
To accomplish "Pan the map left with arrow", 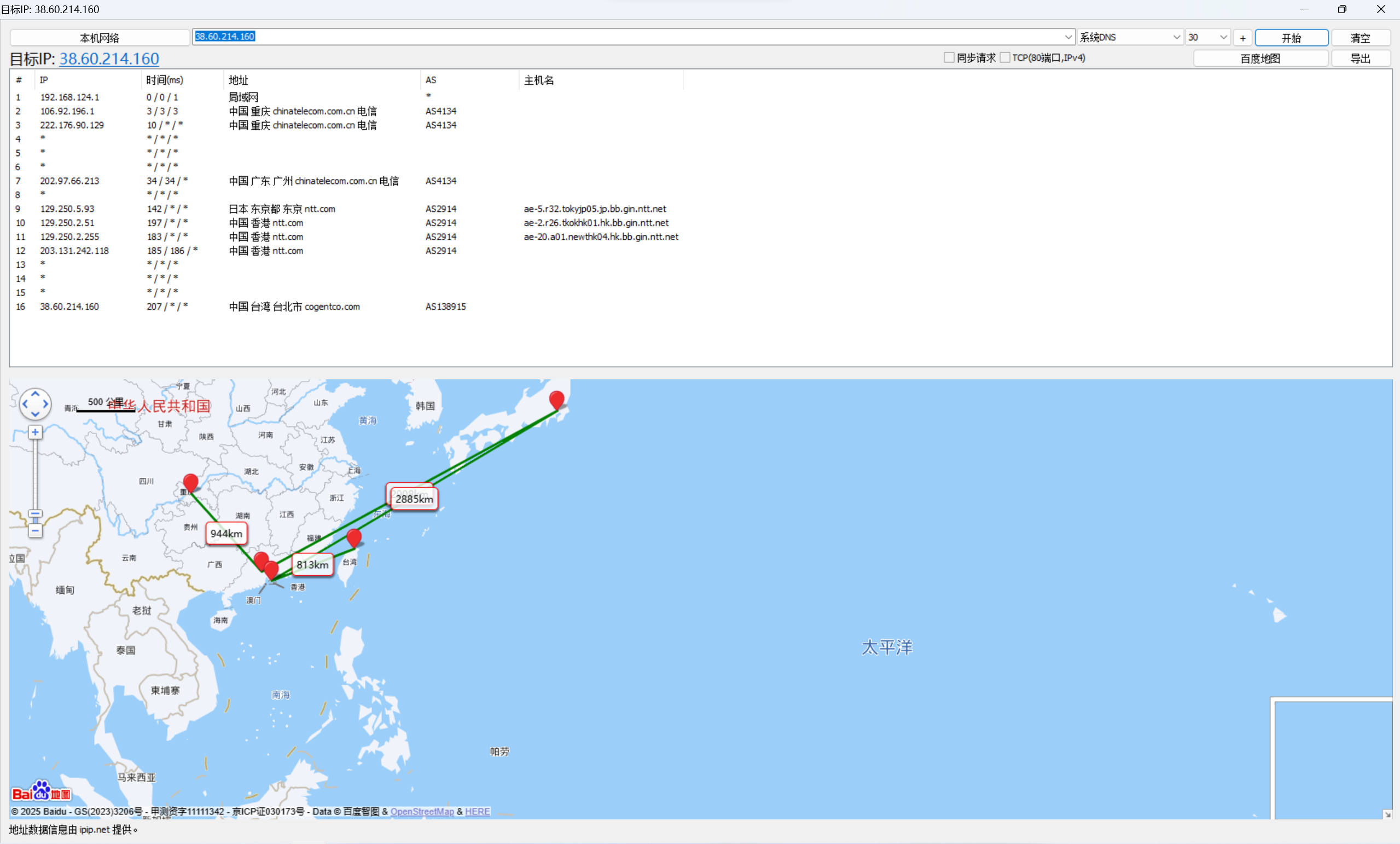I will point(25,404).
